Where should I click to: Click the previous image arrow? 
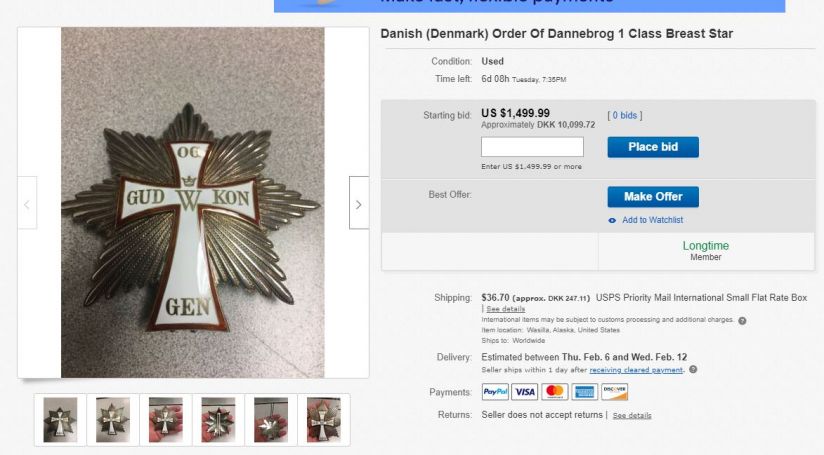pos(27,204)
